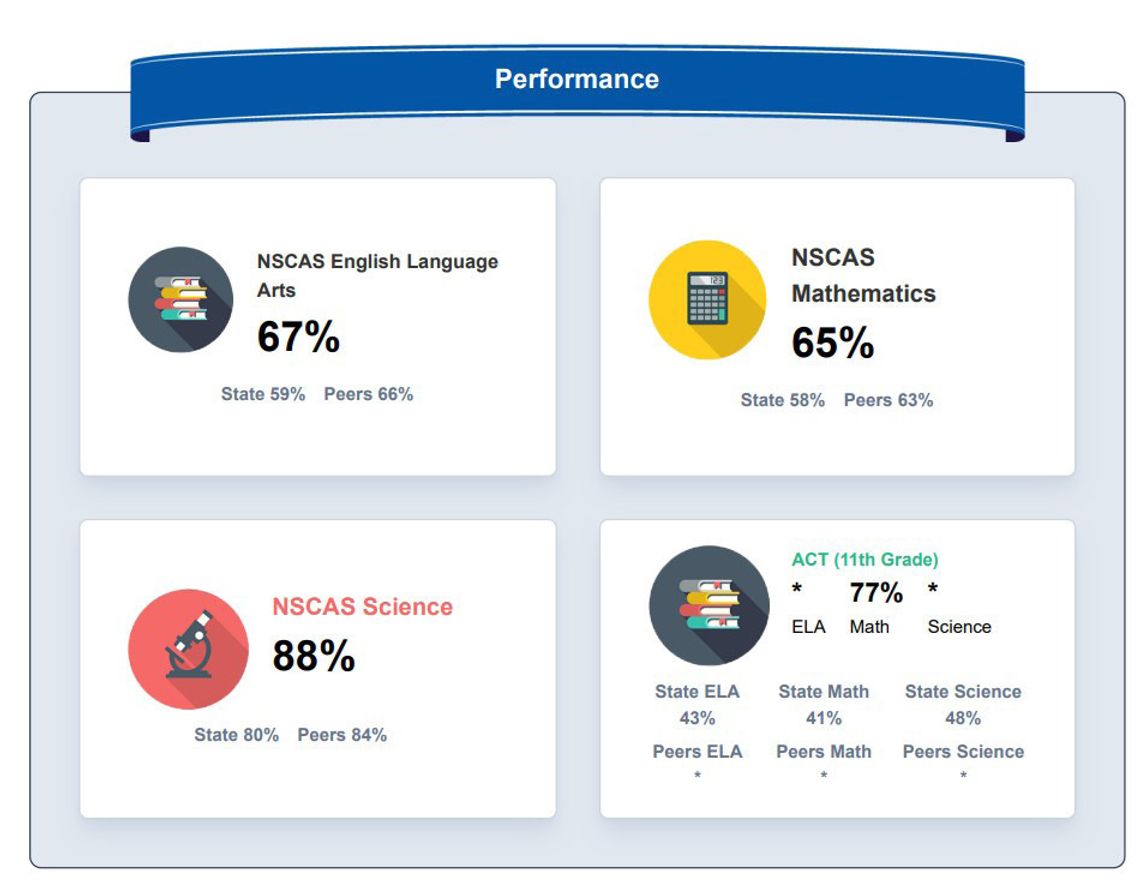Open the ACT (11th Grade) heading link

(864, 560)
